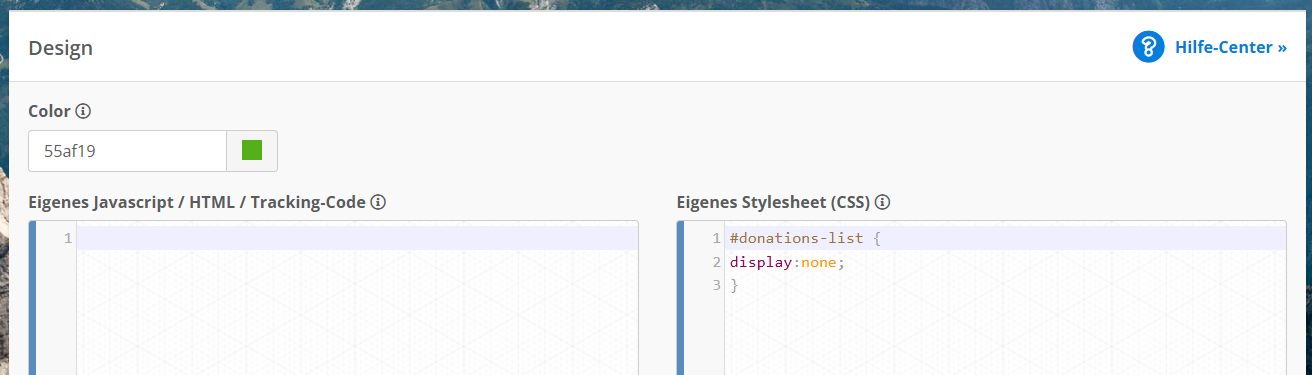Click the CSS line "display:none;"
The width and height of the screenshot is (1312, 375).
[788, 262]
